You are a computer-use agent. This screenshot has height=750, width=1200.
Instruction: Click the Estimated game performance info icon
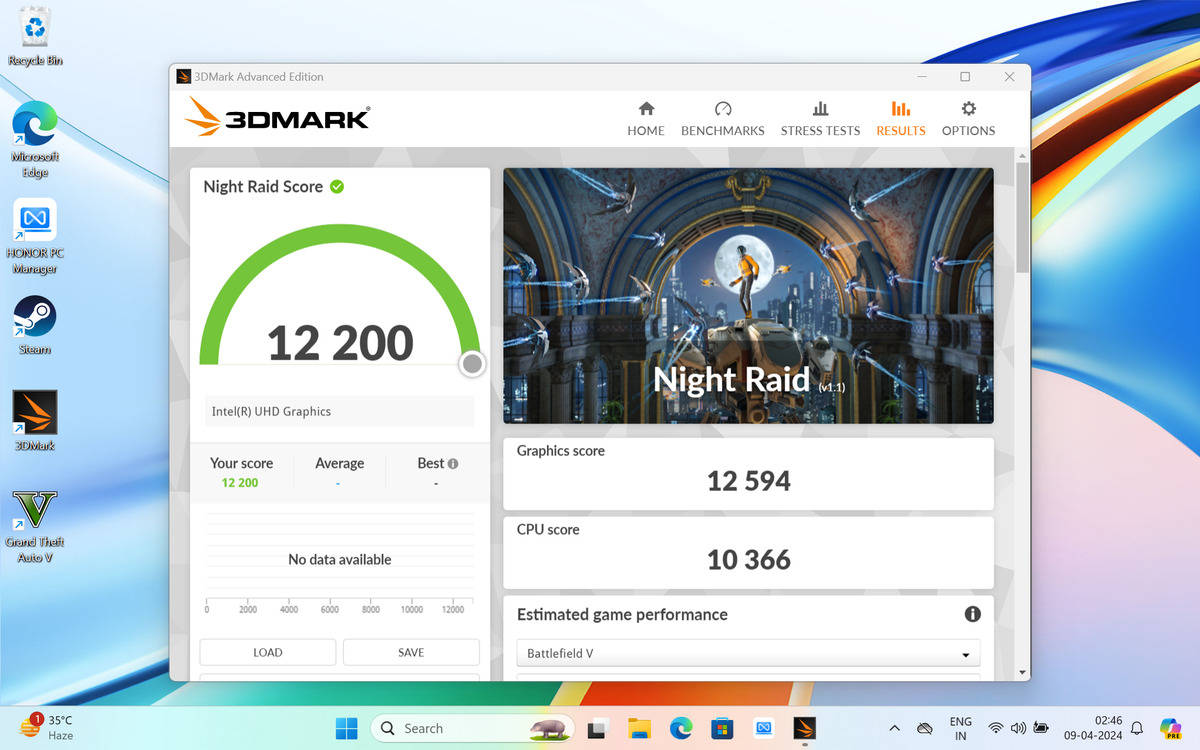972,614
